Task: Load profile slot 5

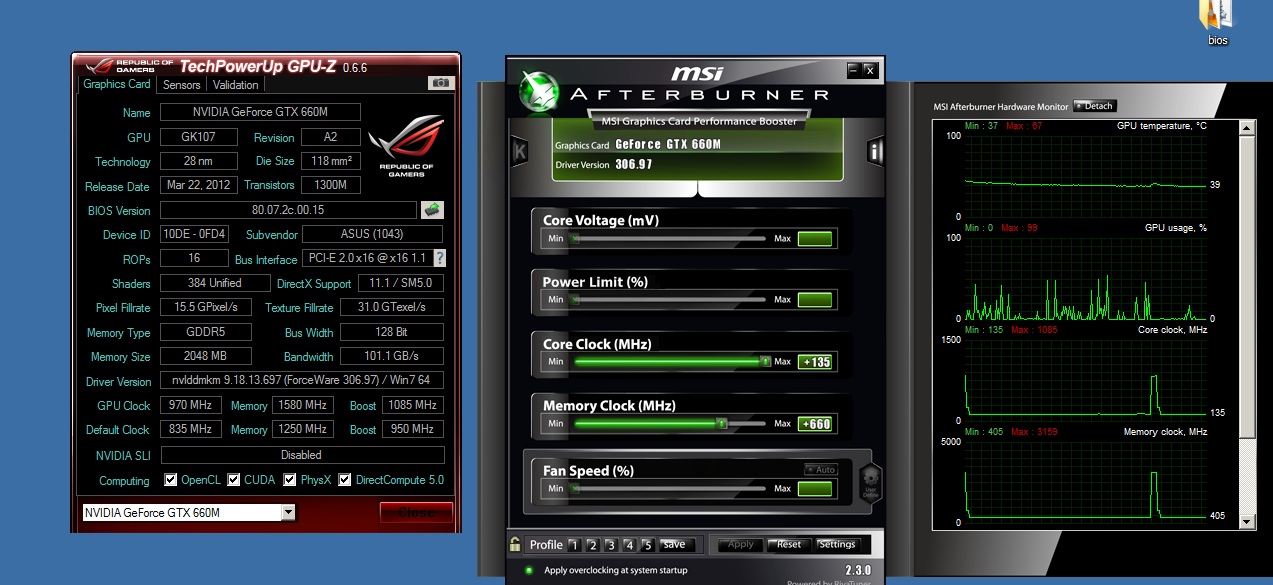Action: pos(647,545)
